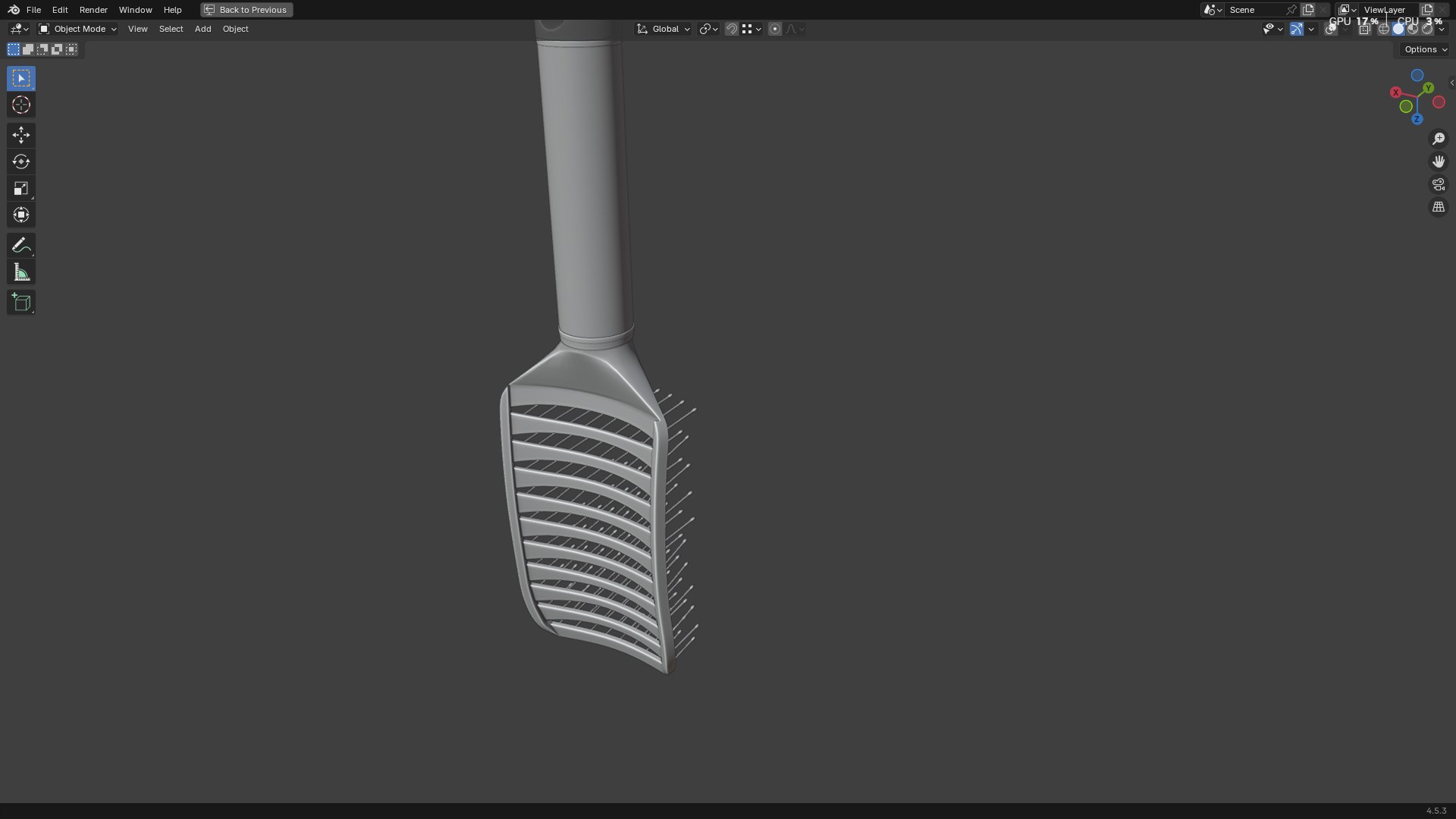Toggle the camera view icon
Screen dimensions: 1456x819
click(1439, 184)
